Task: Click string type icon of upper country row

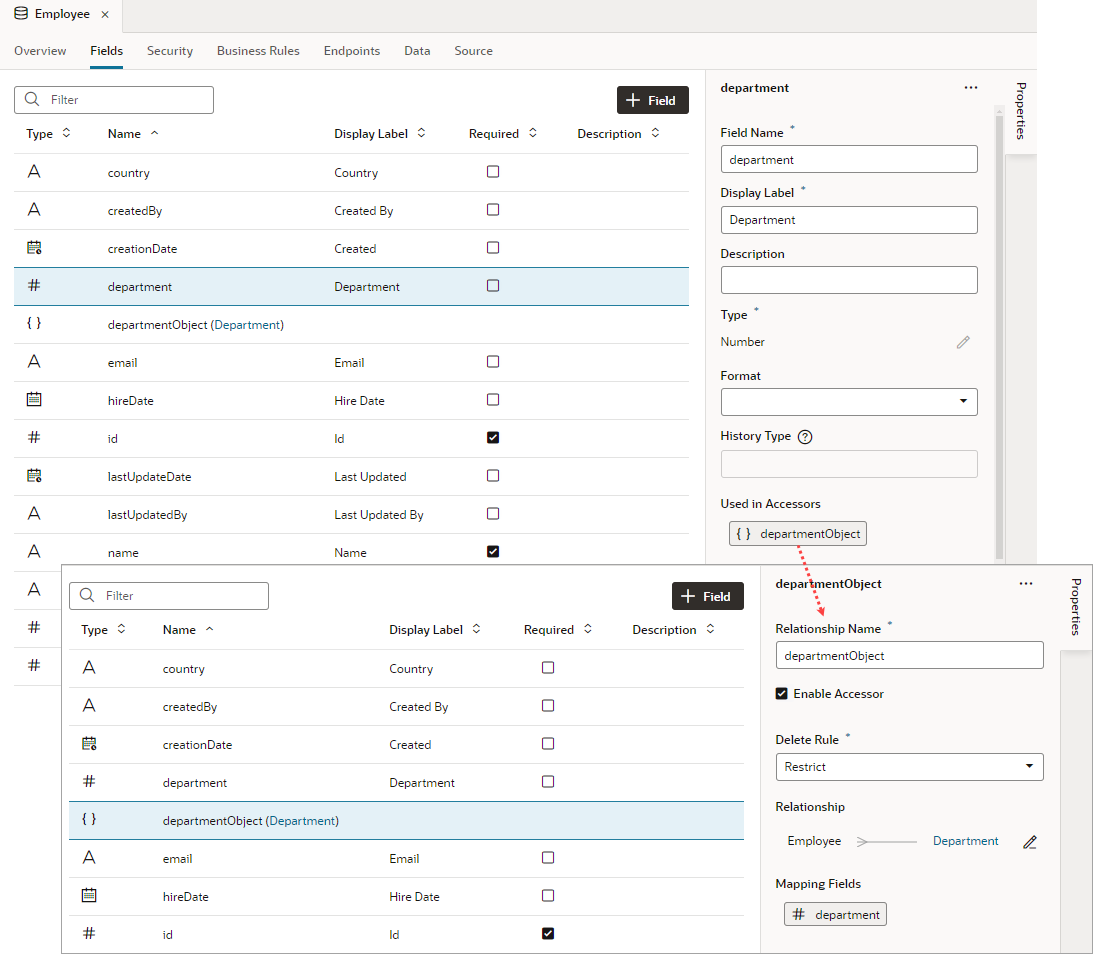Action: [33, 171]
